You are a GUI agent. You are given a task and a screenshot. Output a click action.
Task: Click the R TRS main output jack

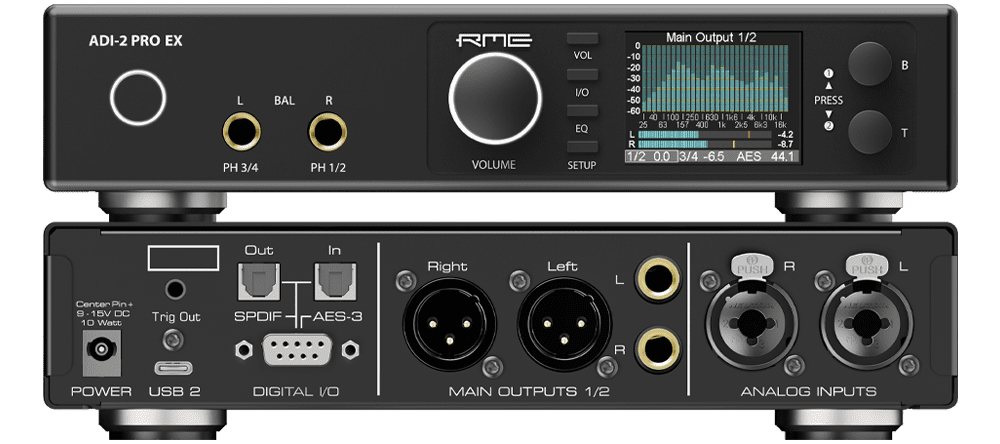(x=657, y=348)
